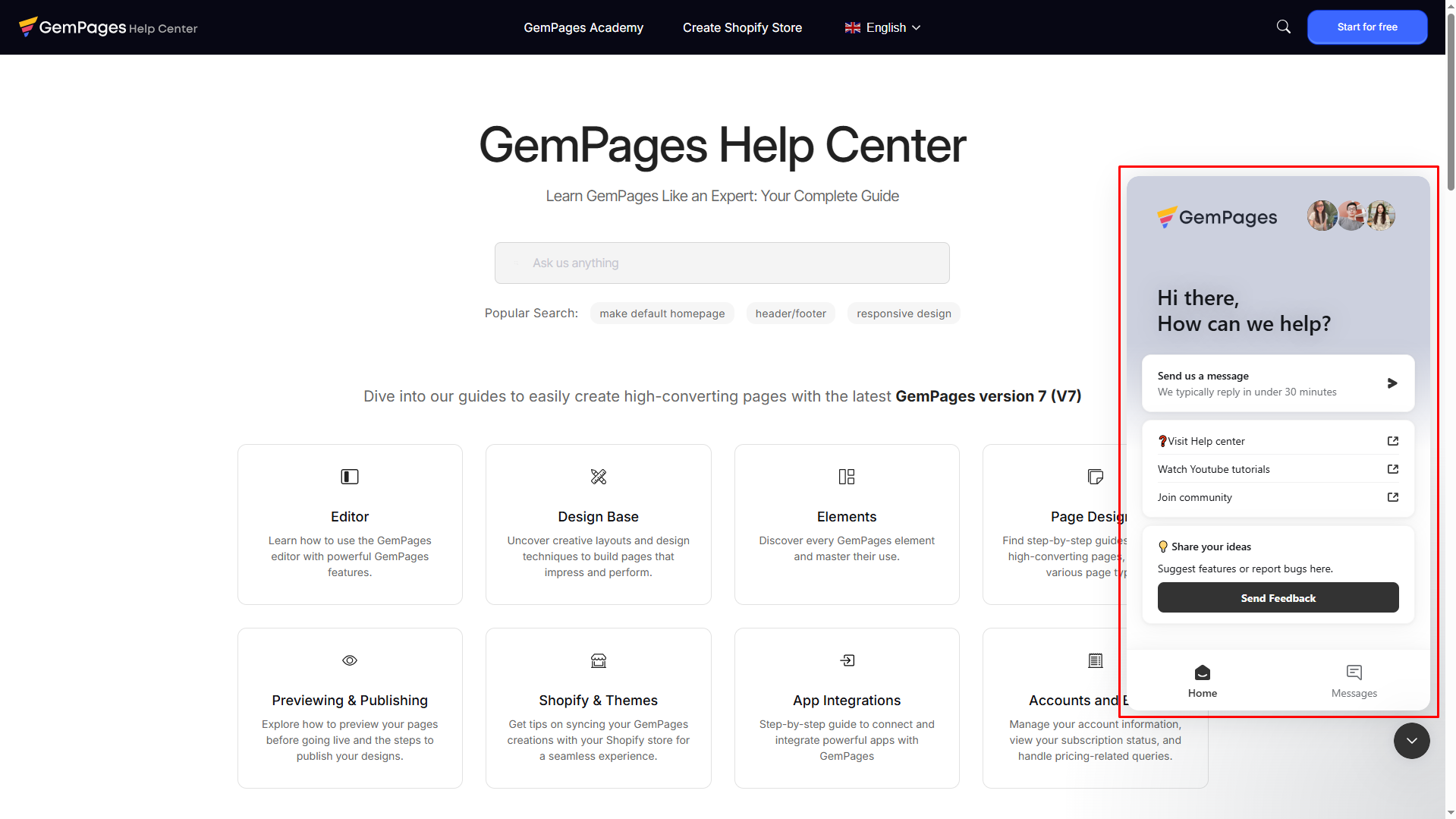Click the Design Base crossed-tools icon
Image resolution: width=1456 pixels, height=819 pixels.
598,477
